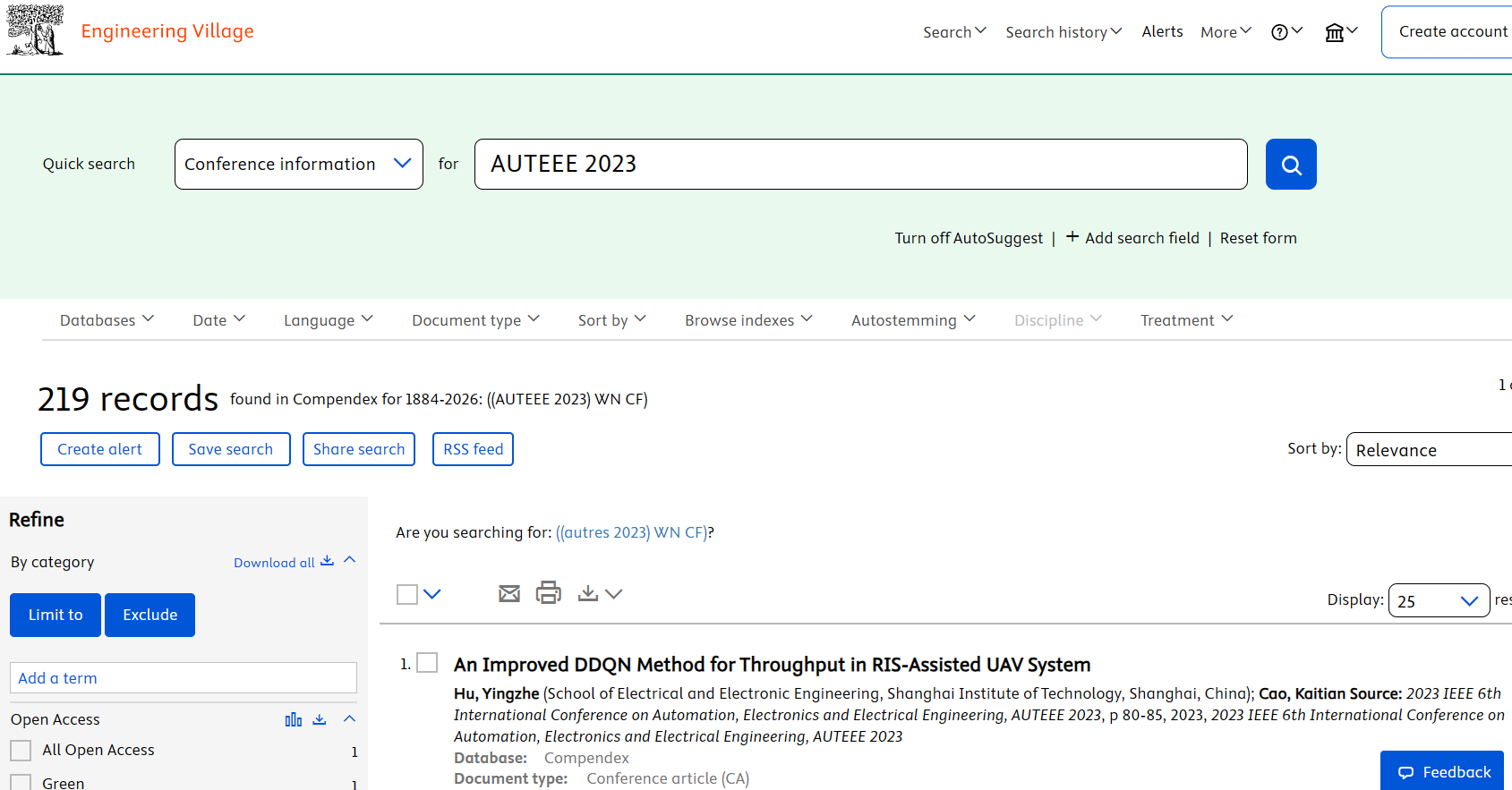
Task: Print selected records using printer icon
Action: point(549,592)
